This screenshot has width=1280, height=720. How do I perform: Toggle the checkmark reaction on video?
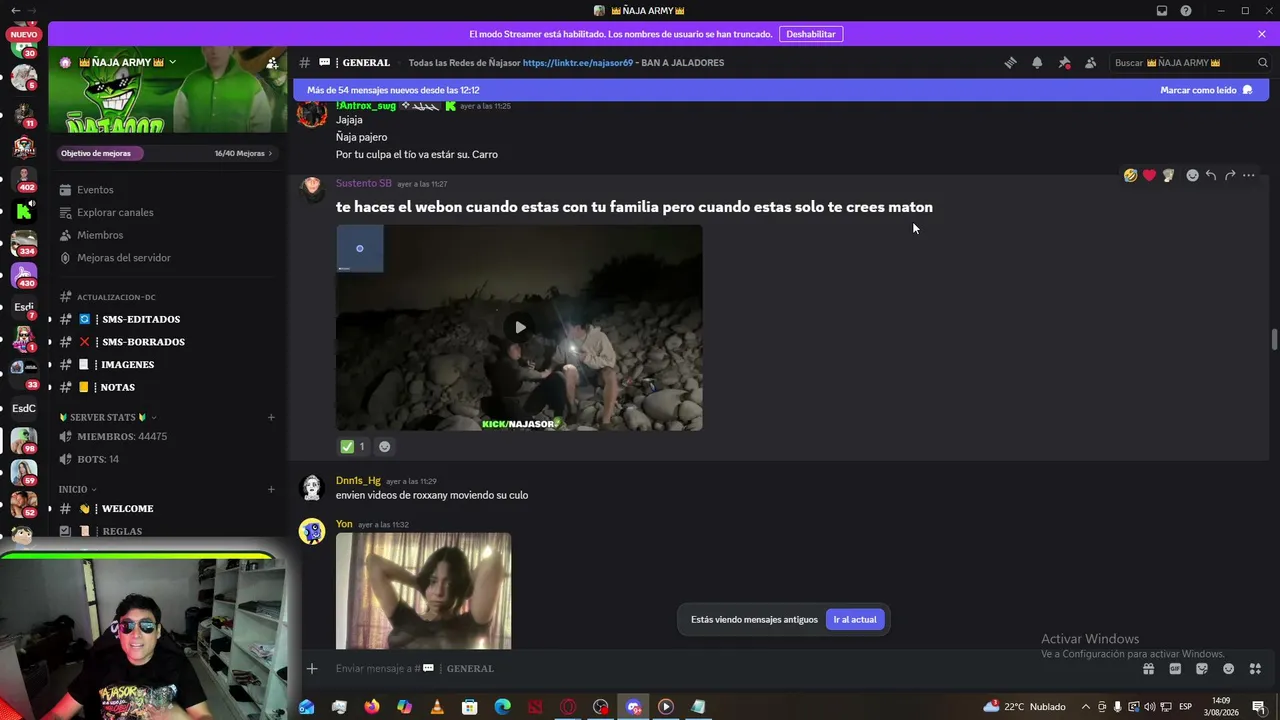coord(352,447)
